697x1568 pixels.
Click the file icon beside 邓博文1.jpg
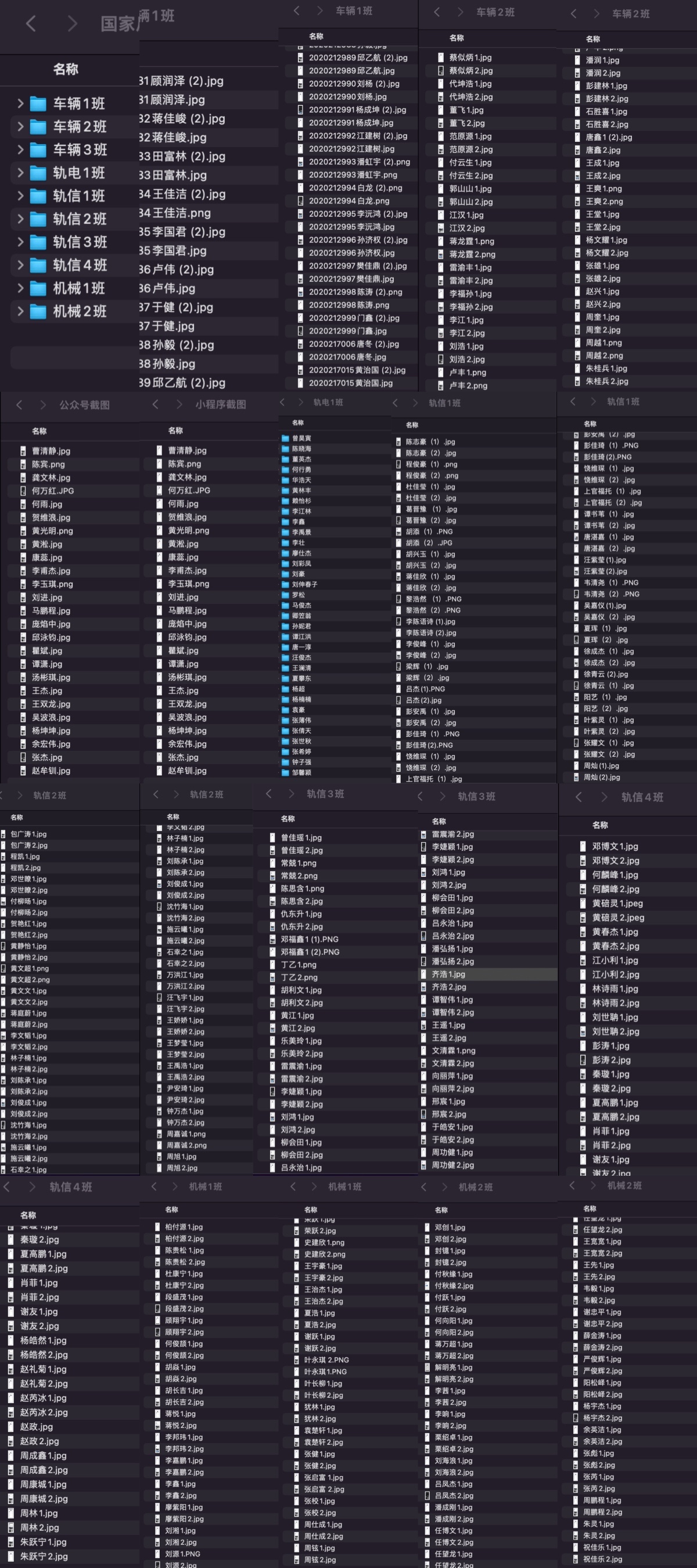pyautogui.click(x=583, y=847)
